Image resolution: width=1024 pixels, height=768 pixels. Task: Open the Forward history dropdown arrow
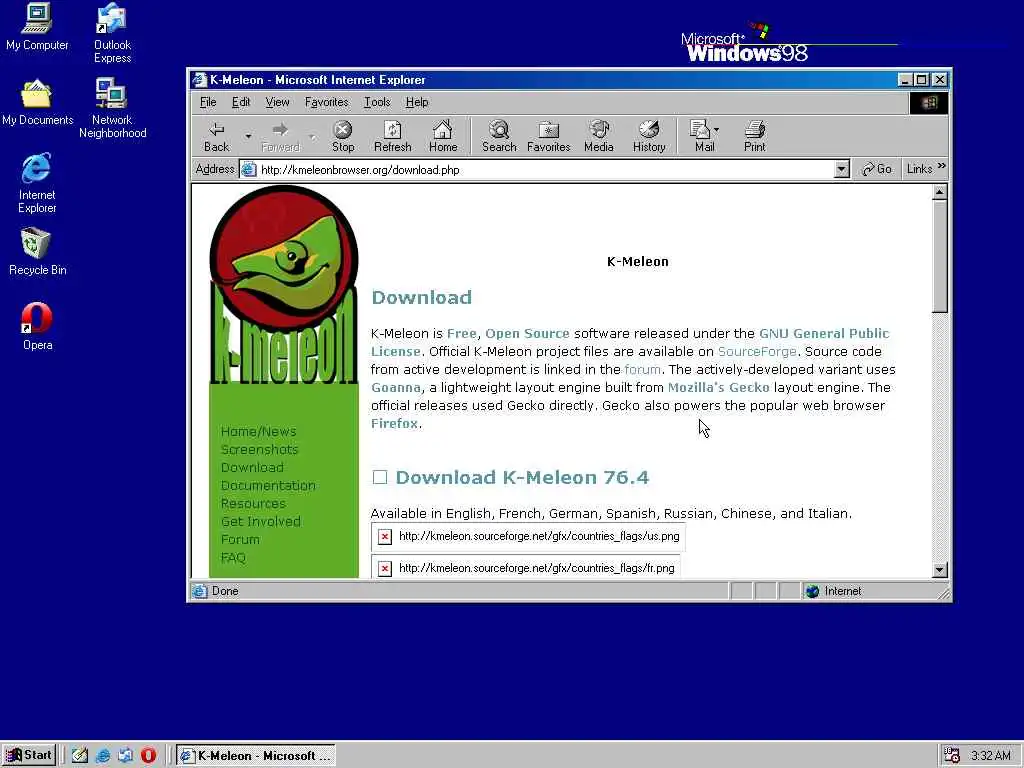[x=312, y=136]
